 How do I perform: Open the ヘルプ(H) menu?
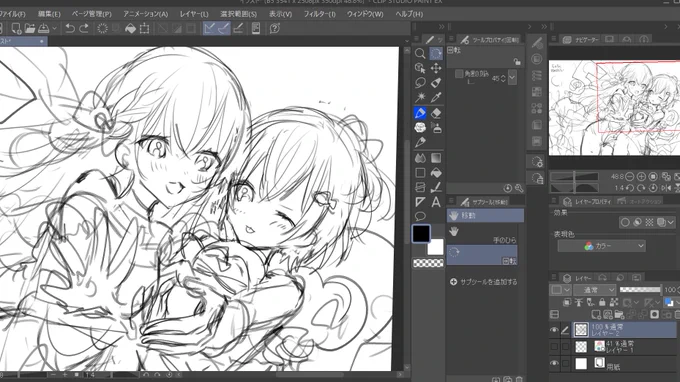409,14
